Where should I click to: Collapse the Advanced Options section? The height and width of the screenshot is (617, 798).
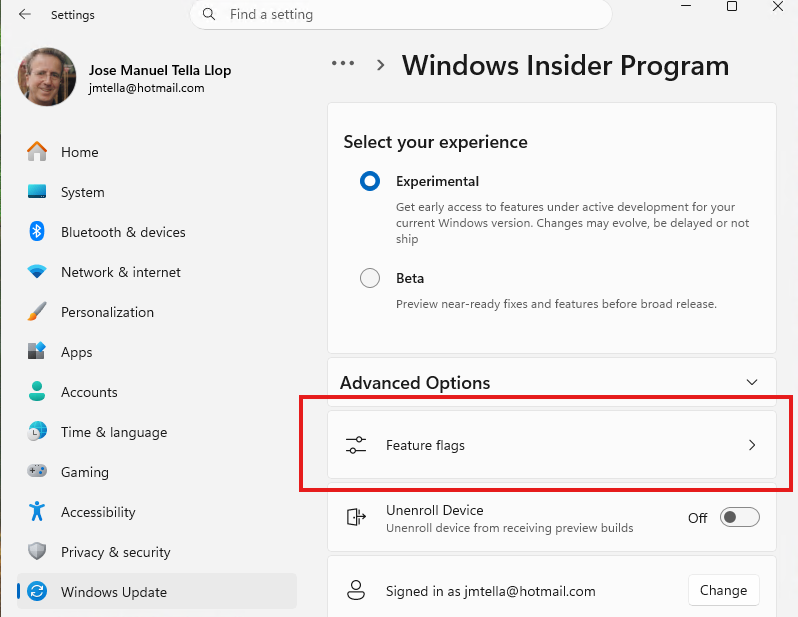[x=753, y=383]
